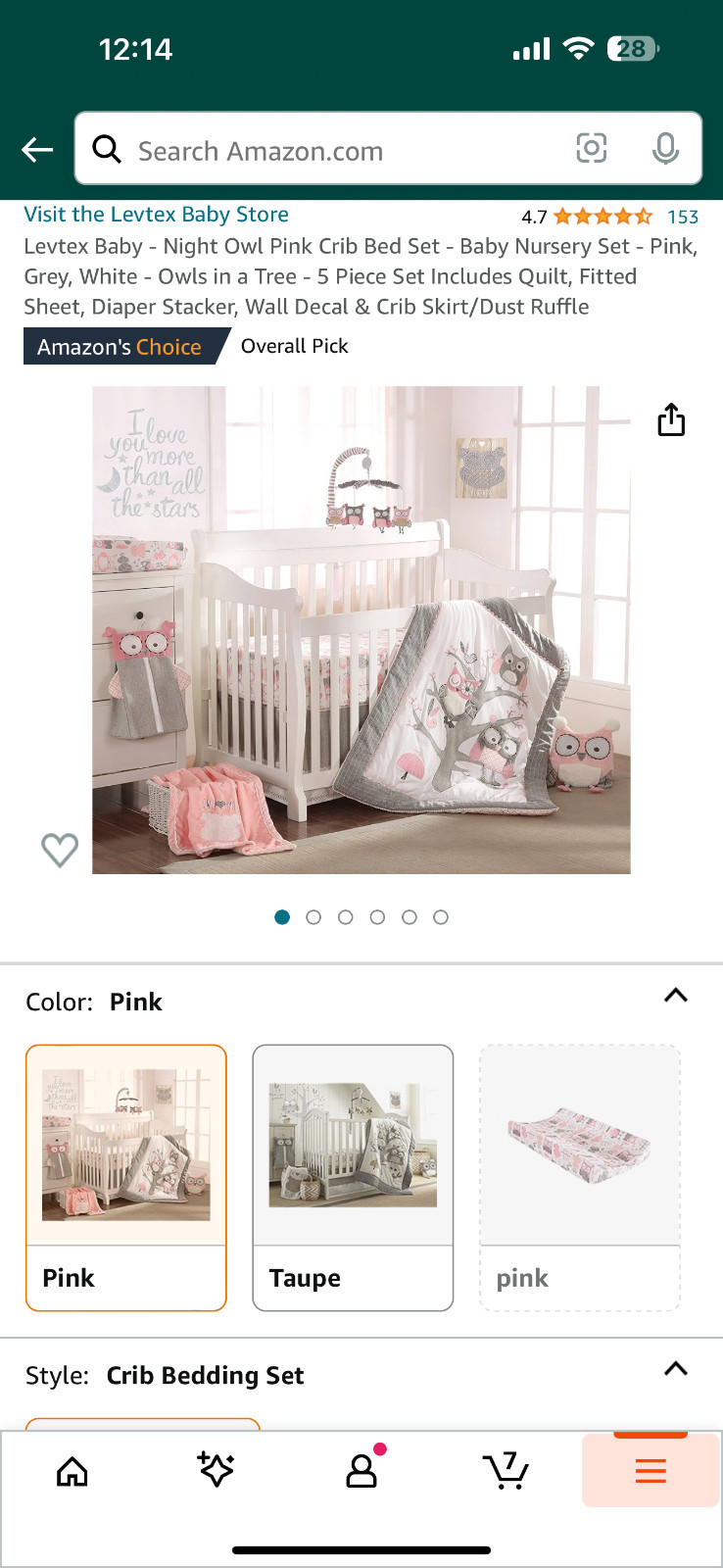The width and height of the screenshot is (723, 1568).
Task: Collapse the Color section chevron
Action: [676, 996]
